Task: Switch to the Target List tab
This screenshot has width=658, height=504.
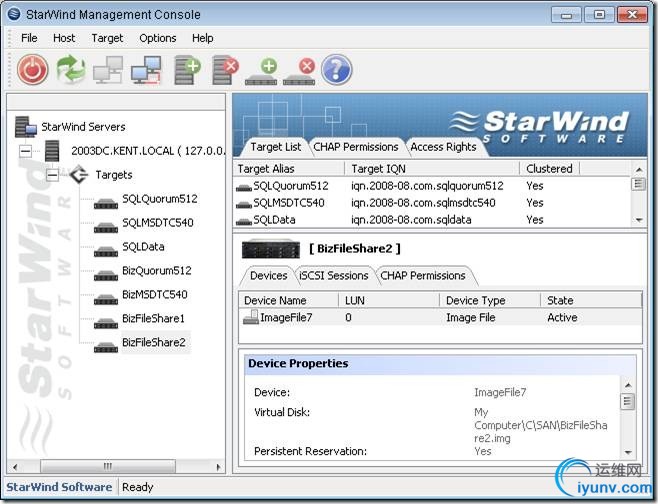Action: click(276, 147)
